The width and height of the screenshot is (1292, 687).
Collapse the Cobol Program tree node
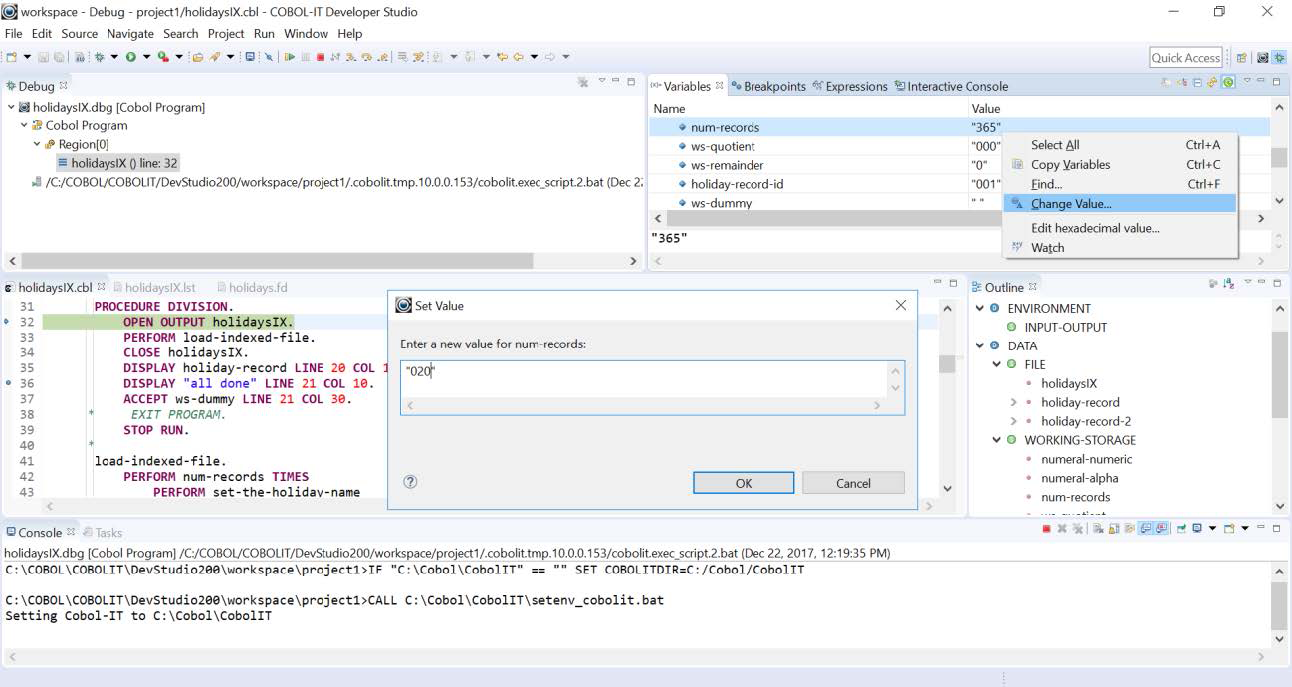[x=22, y=124]
